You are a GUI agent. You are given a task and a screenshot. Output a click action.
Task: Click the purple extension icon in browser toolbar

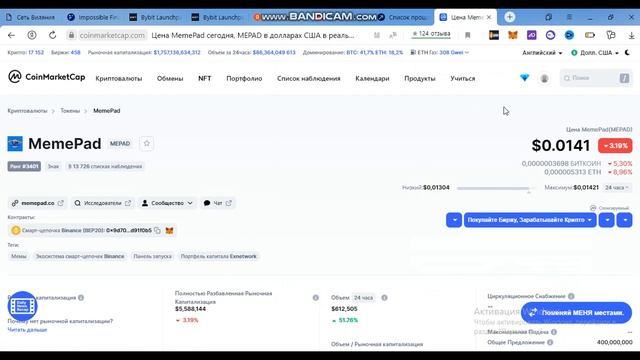pos(531,36)
